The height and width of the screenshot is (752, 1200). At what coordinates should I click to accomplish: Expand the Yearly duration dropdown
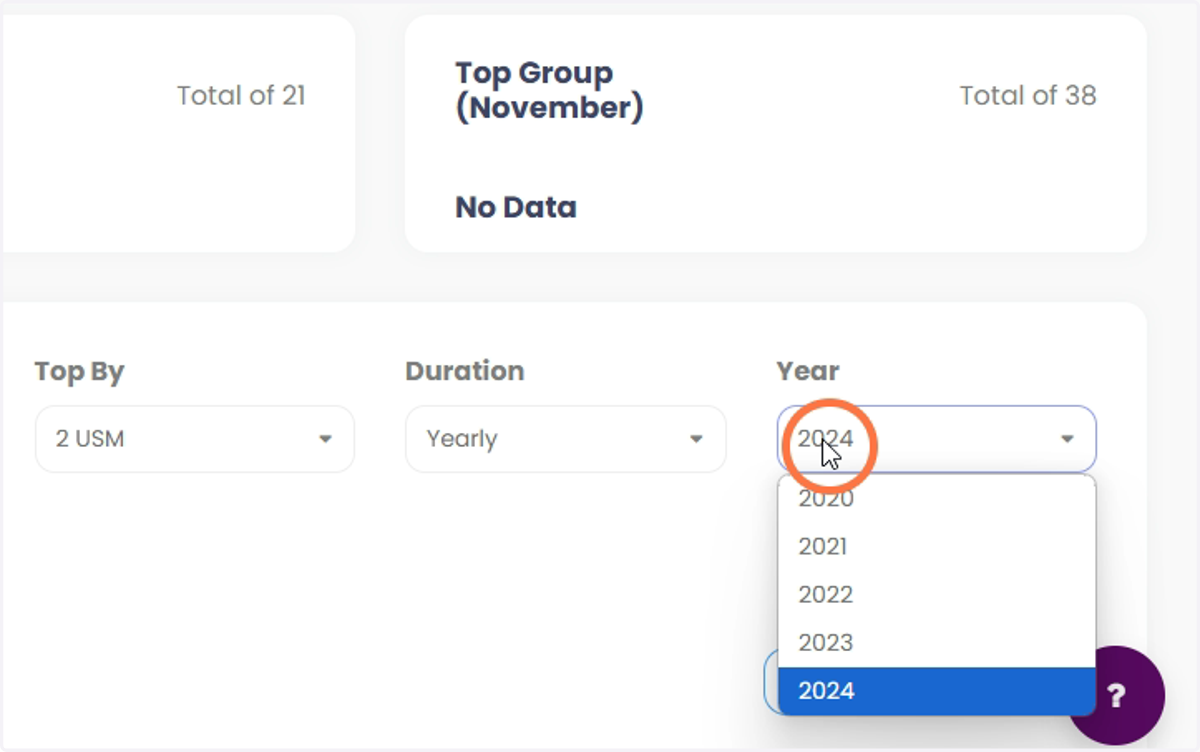coord(566,439)
